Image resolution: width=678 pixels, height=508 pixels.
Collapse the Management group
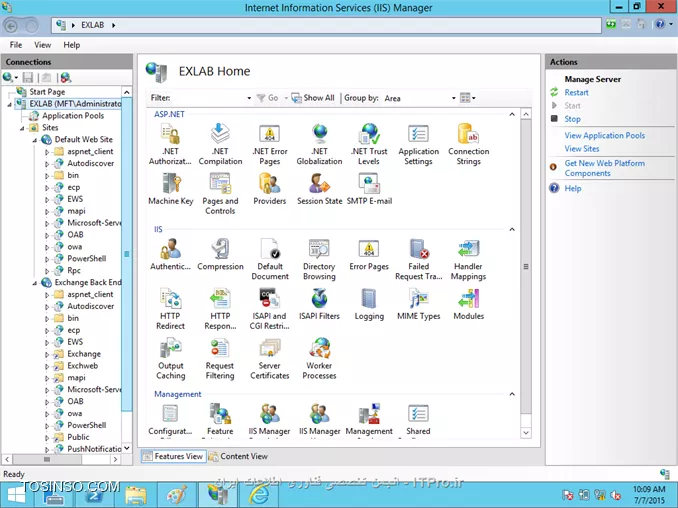point(512,394)
